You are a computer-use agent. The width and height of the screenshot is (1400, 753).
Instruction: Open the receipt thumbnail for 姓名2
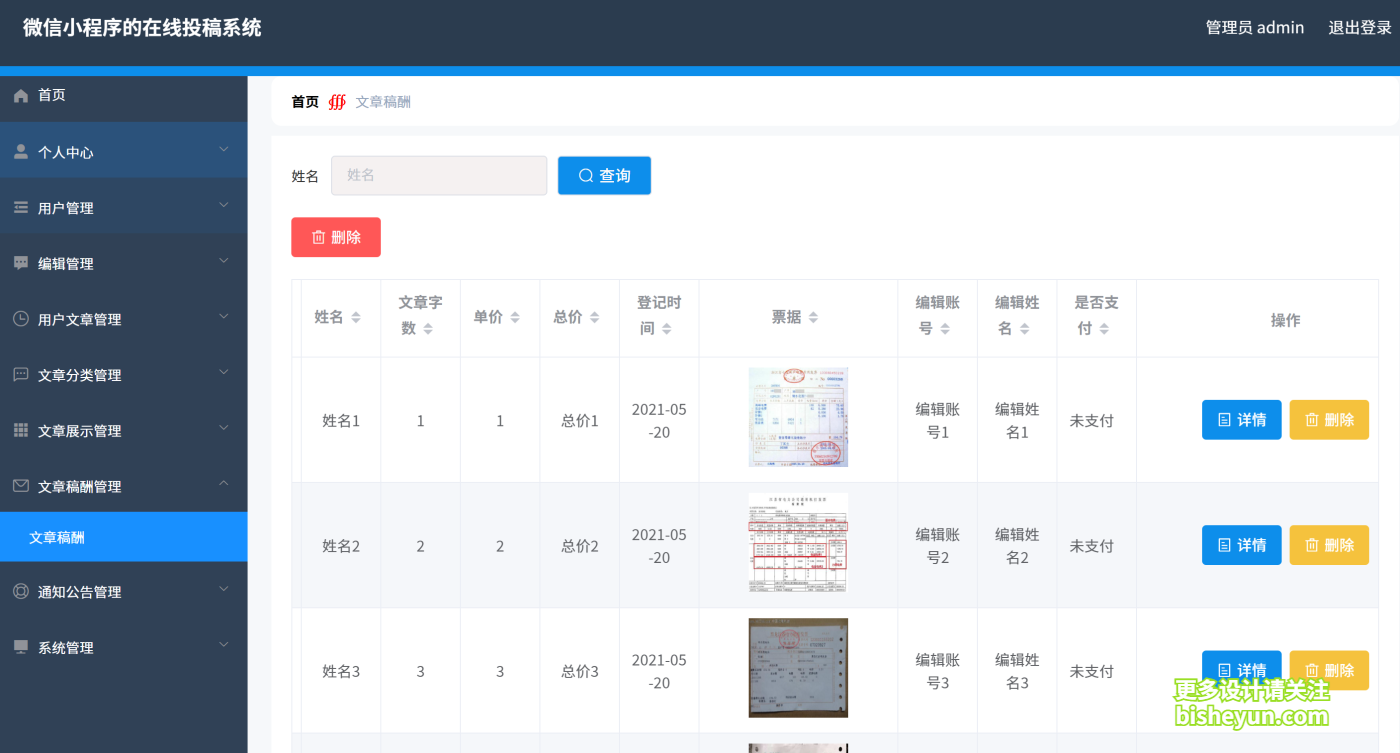(x=798, y=542)
